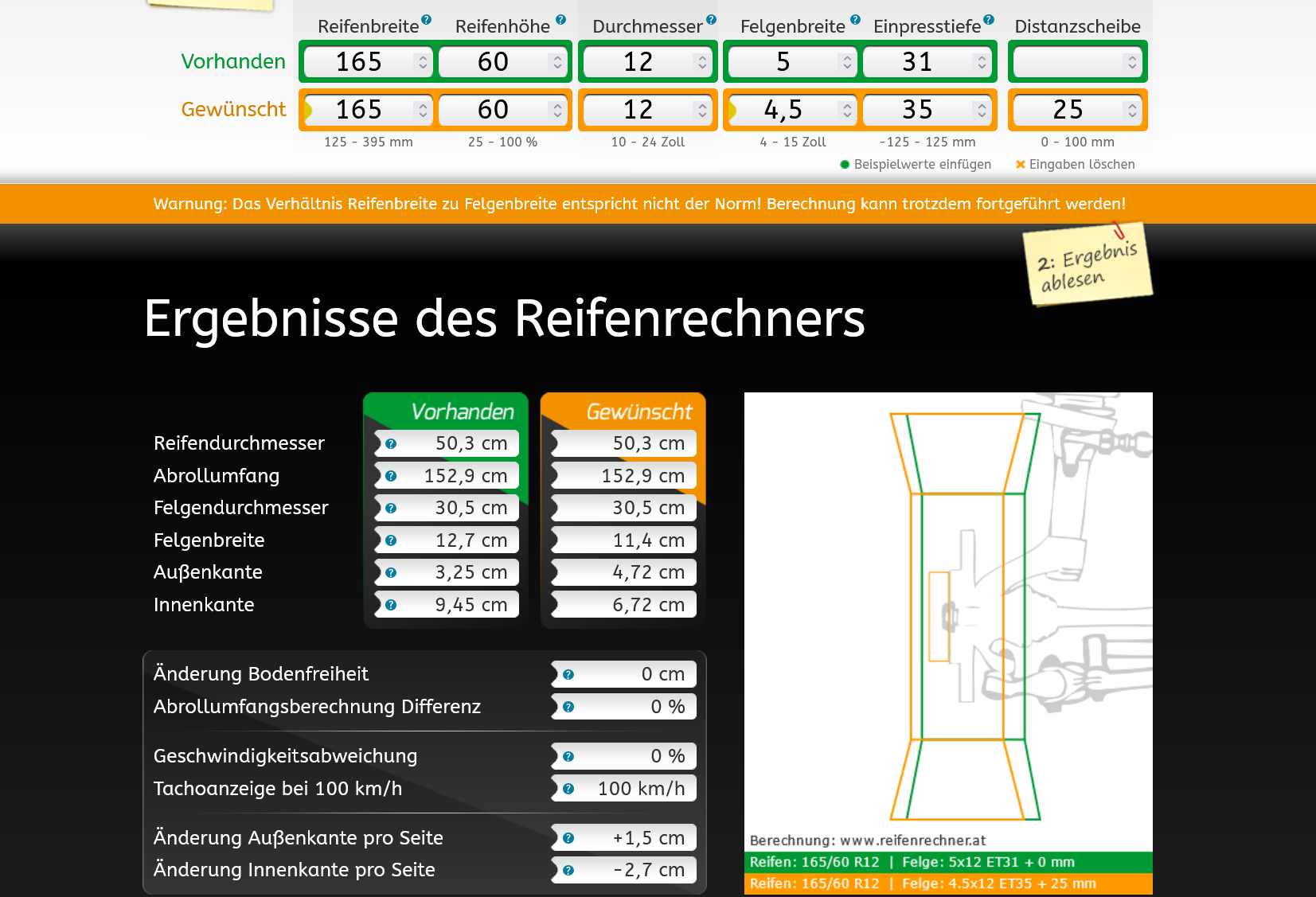Viewport: 1316px width, 897px height.
Task: Click the Felgenbreite info question mark
Action: click(x=855, y=20)
